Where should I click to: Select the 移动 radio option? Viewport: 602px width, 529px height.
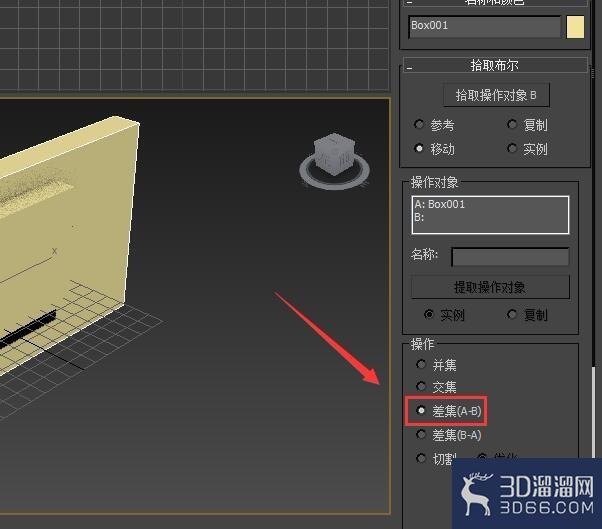pyautogui.click(x=435, y=149)
